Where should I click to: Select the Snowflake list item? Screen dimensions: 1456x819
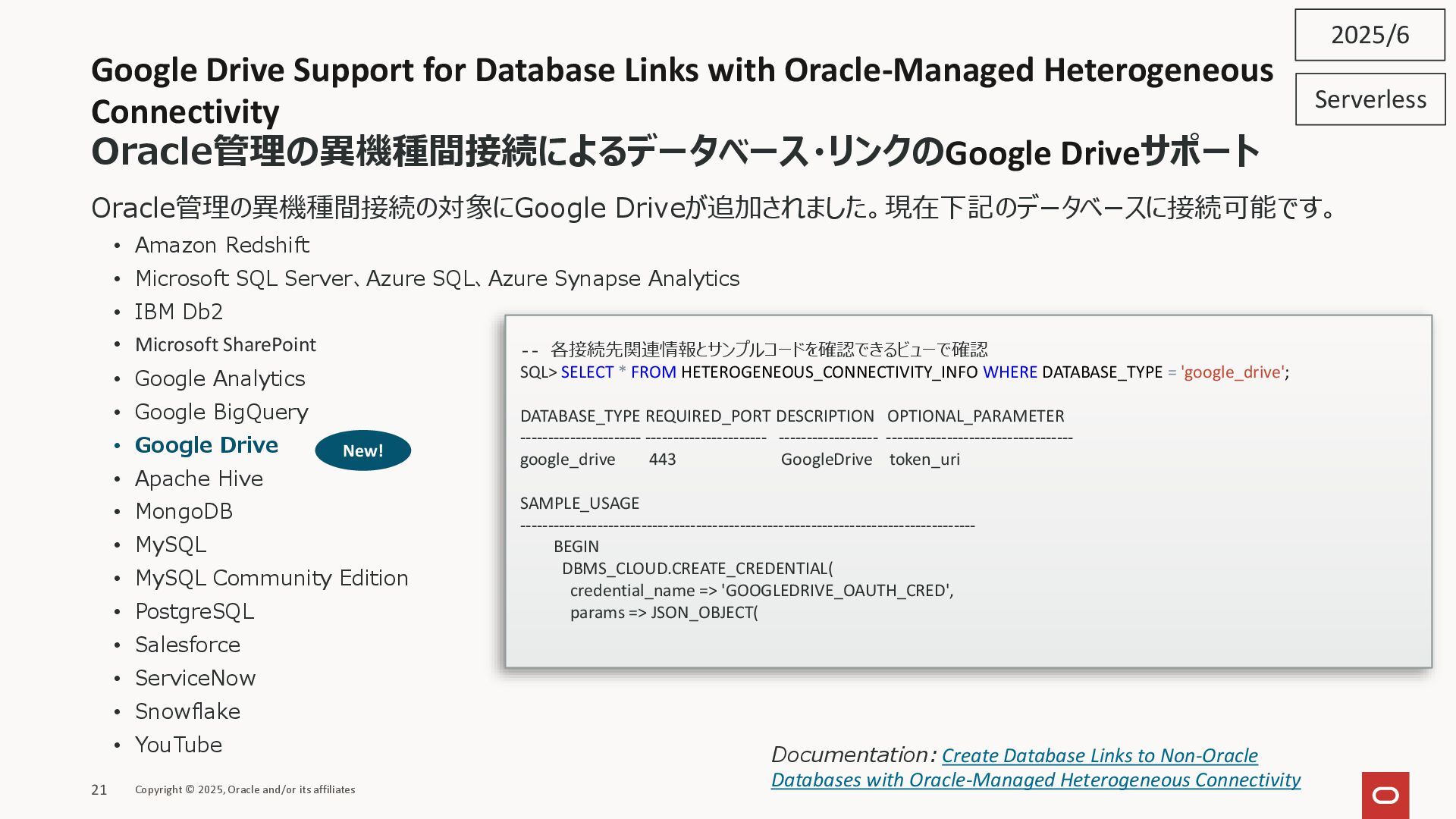tap(187, 711)
